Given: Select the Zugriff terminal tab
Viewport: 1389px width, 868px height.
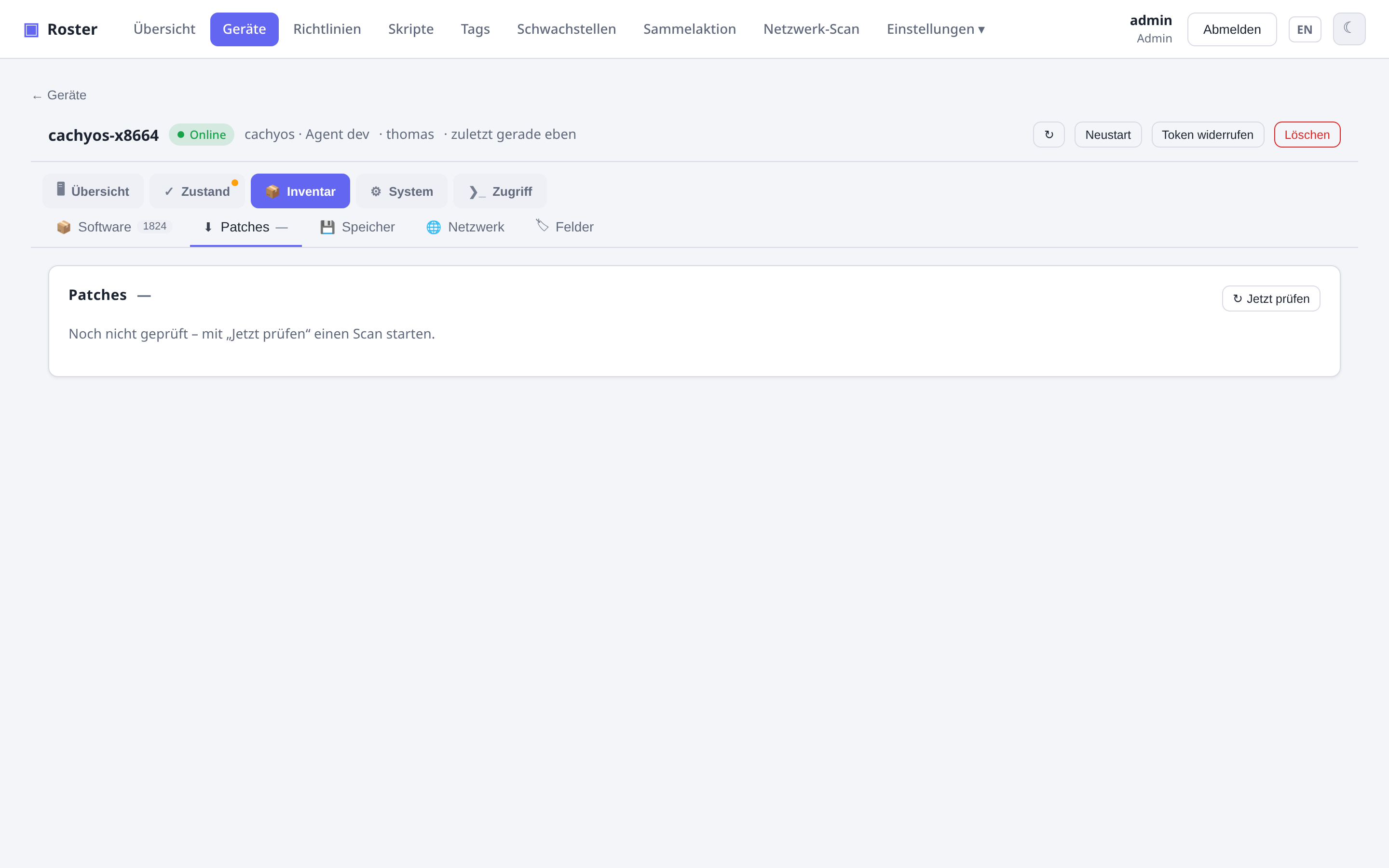Looking at the screenshot, I should pos(500,191).
